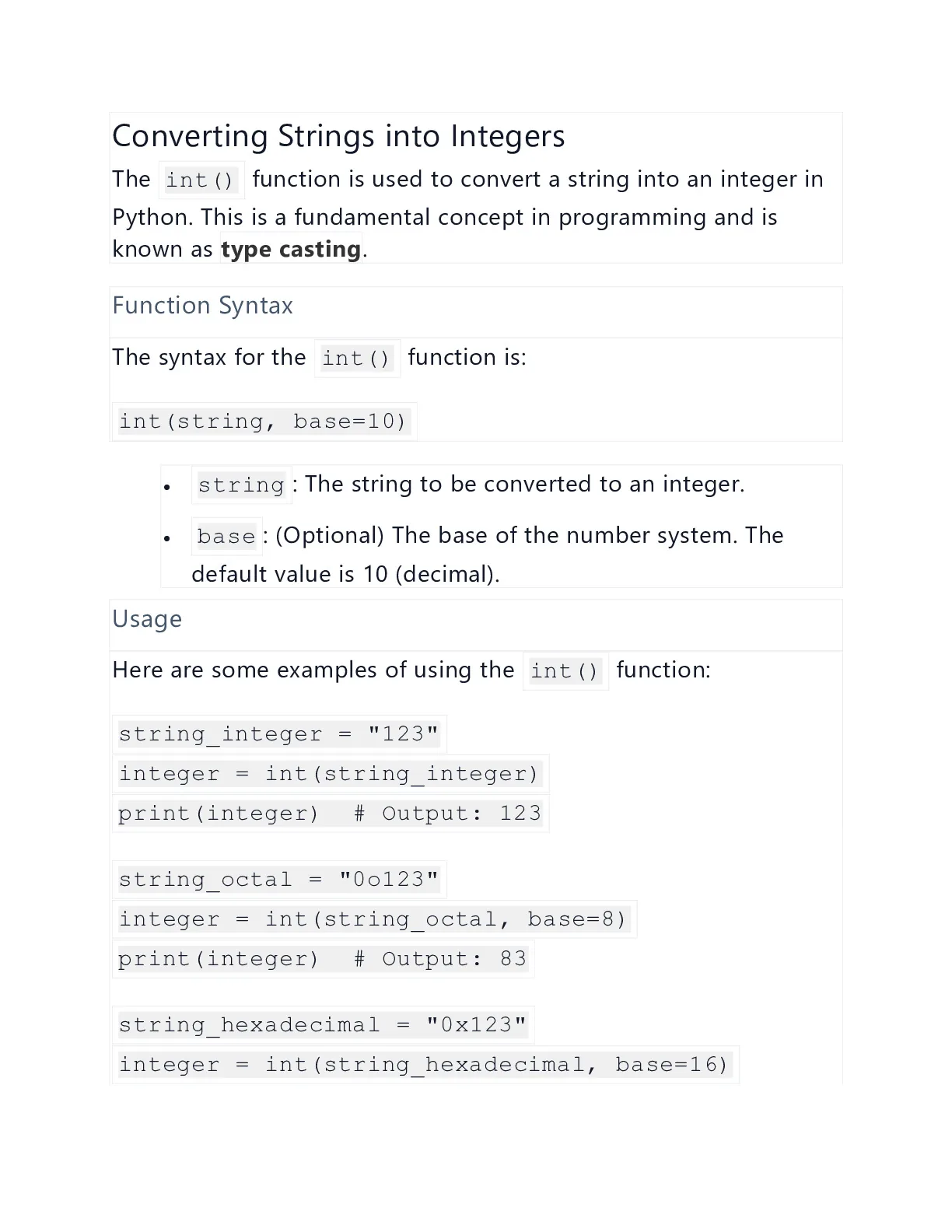Select the bold text type casting
This screenshot has width=952, height=1232.
coord(291,249)
